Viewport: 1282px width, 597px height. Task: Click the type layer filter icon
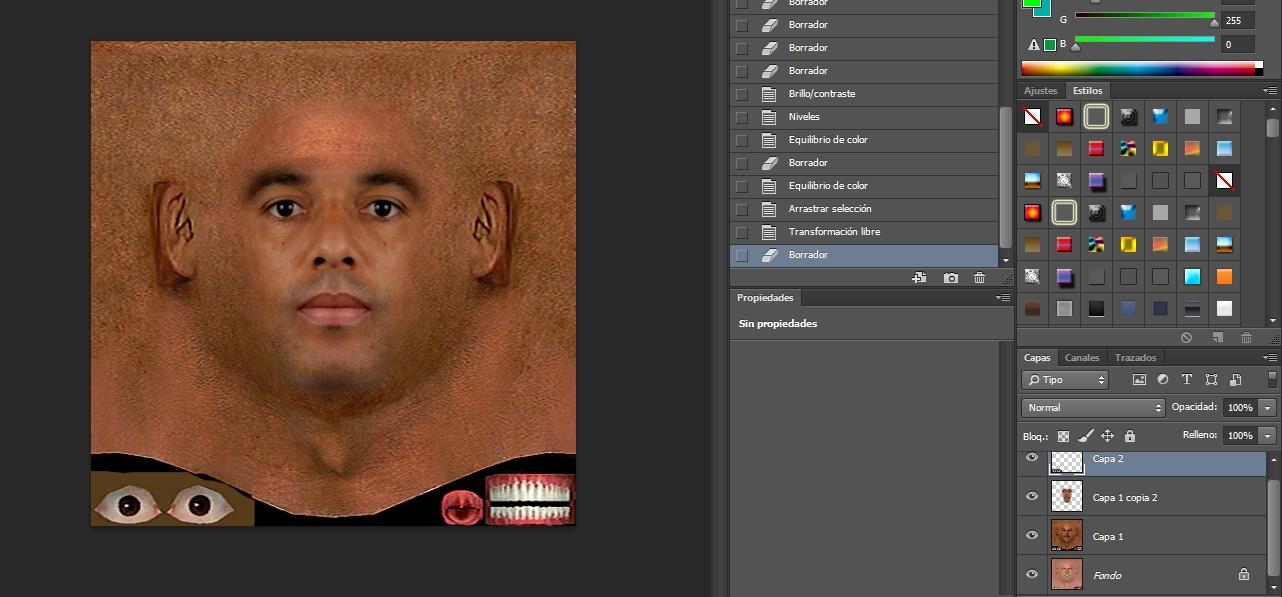point(1187,380)
